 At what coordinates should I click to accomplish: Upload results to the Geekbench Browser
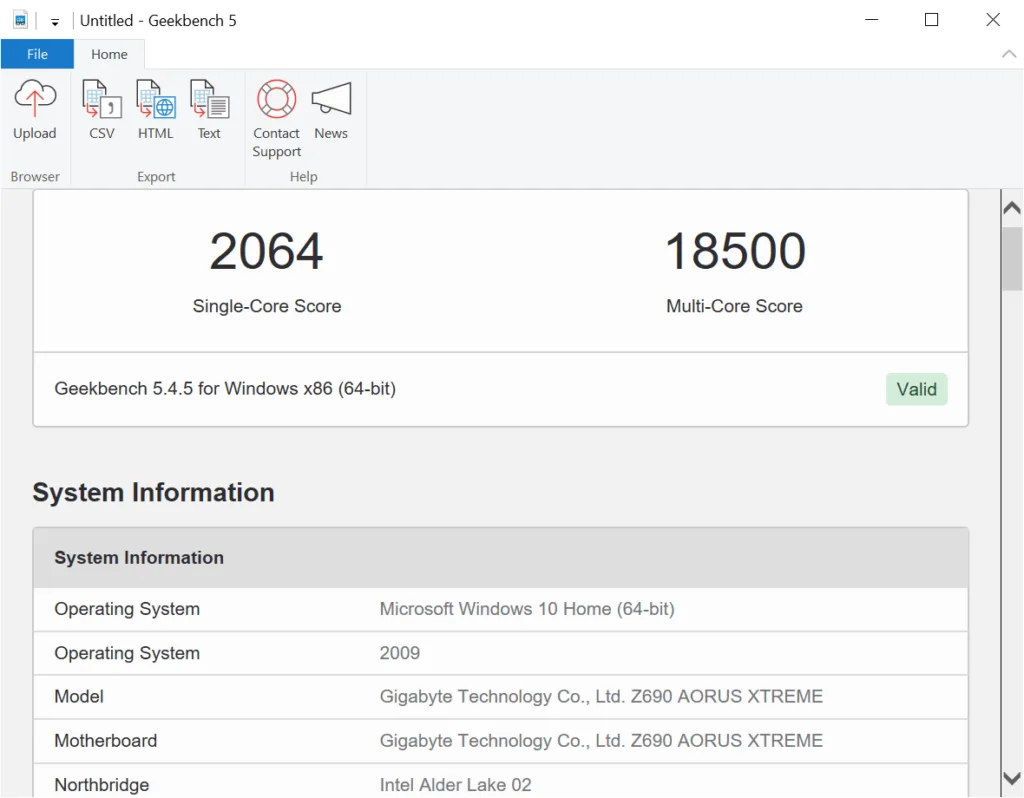click(35, 110)
